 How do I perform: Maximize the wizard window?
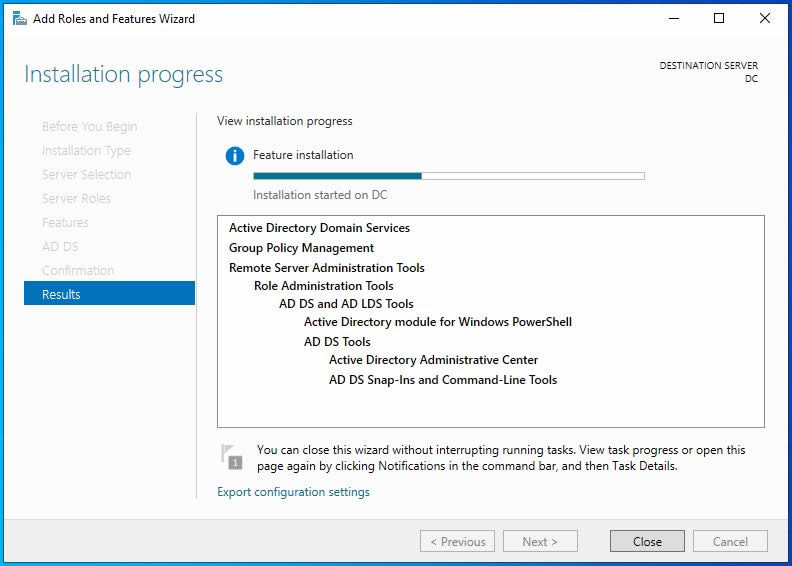coord(719,19)
